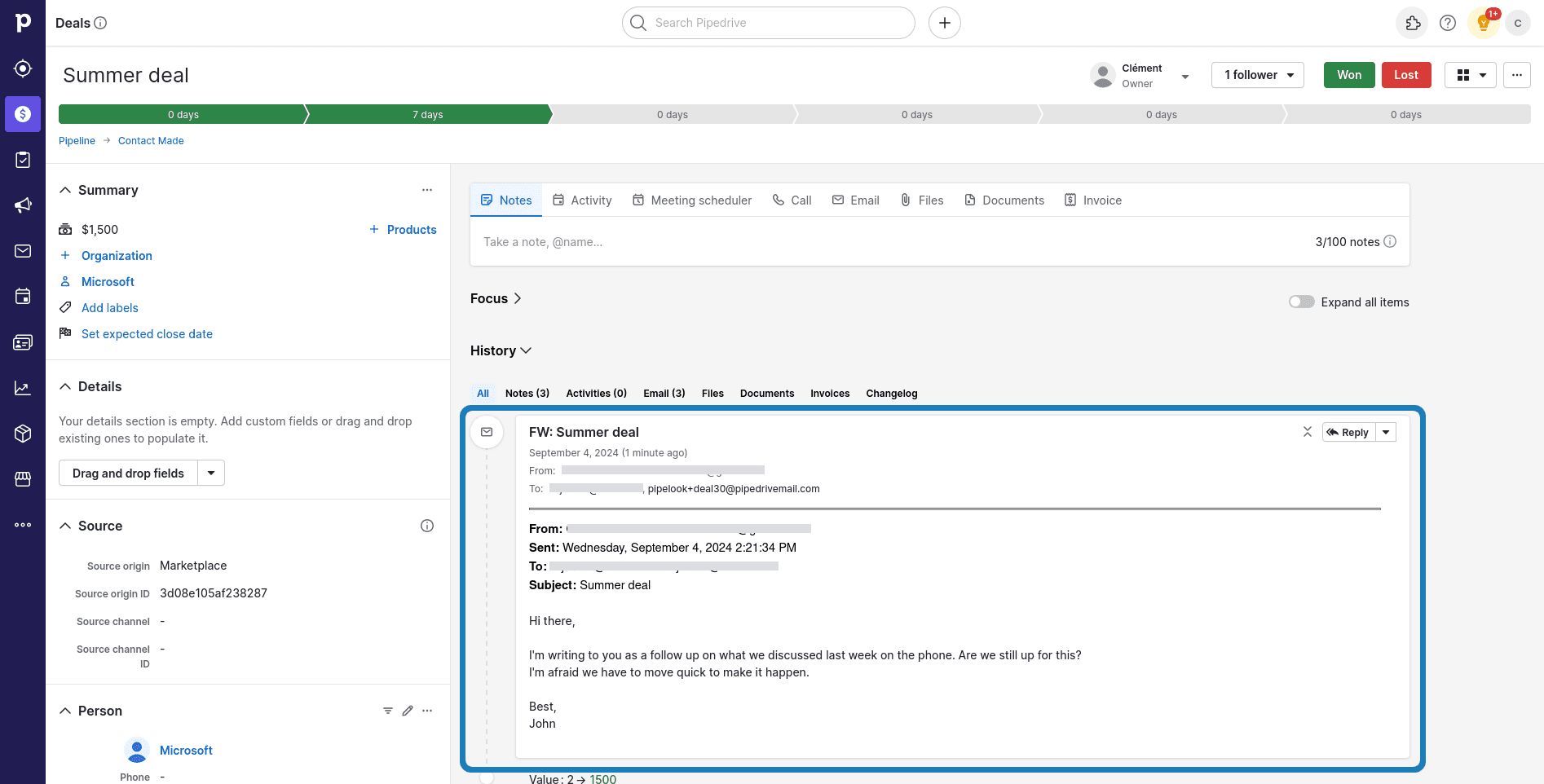Open the Meeting scheduler tab
The width and height of the screenshot is (1544, 784).
[x=691, y=200]
